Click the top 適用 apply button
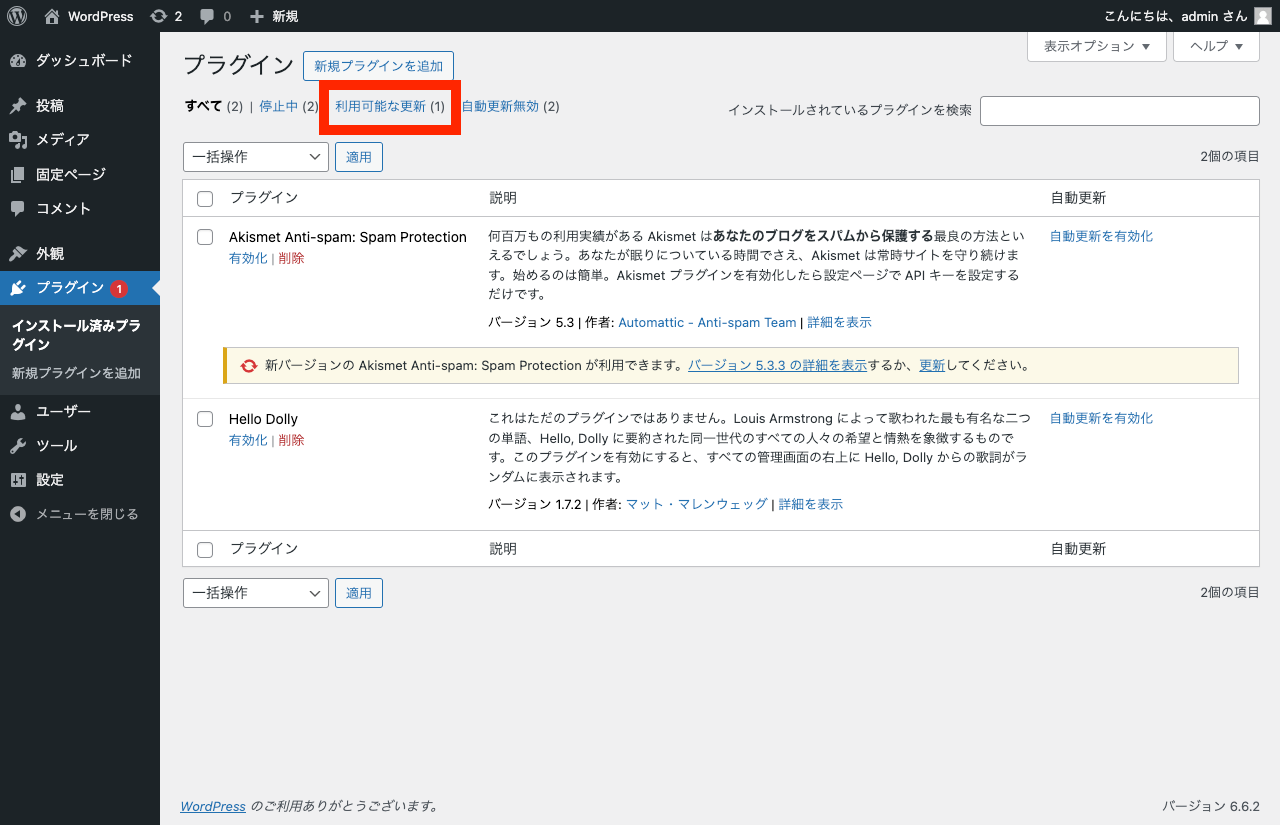1280x825 pixels. coord(359,157)
